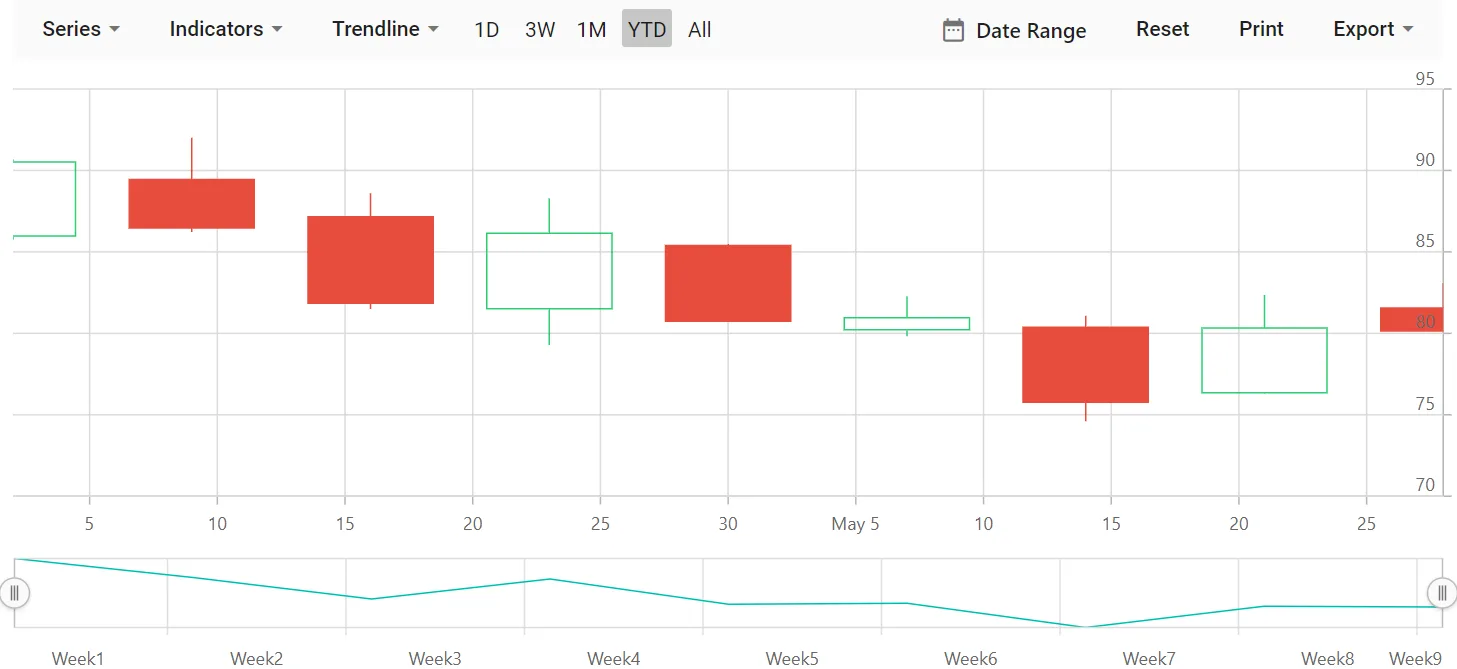This screenshot has width=1457, height=669.
Task: Click the thin green candle near May 7
Action: coord(907,323)
